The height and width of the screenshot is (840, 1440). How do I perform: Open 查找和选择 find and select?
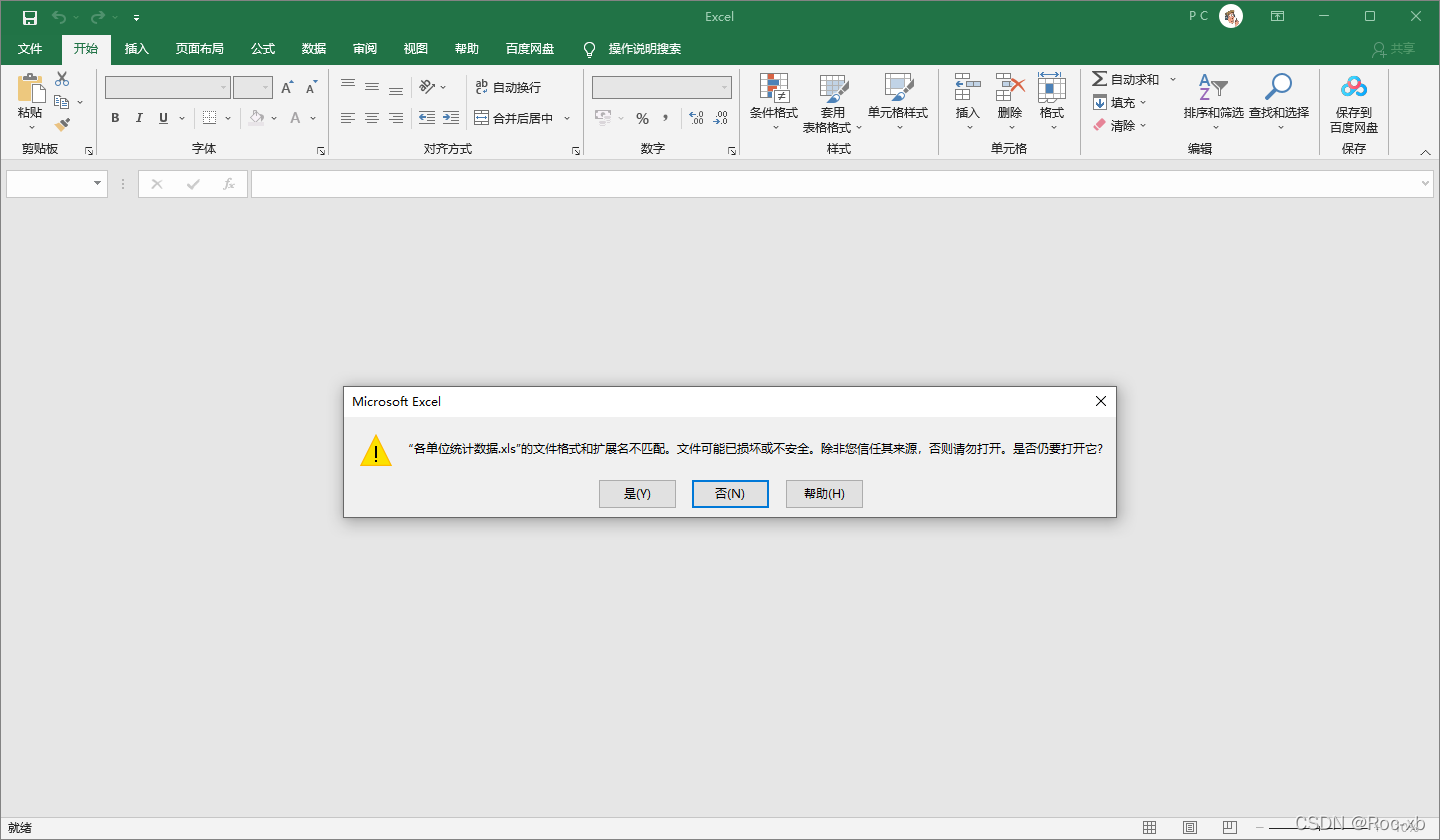(x=1279, y=102)
